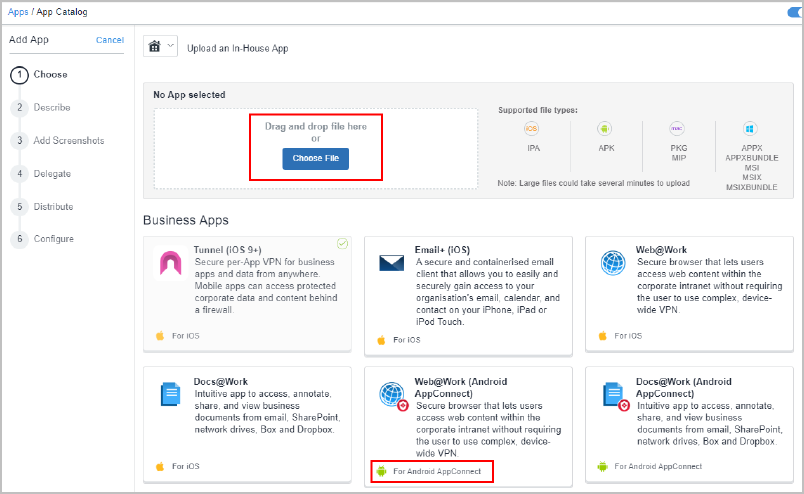Click the Choose File button
The width and height of the screenshot is (804, 494).
[315, 159]
